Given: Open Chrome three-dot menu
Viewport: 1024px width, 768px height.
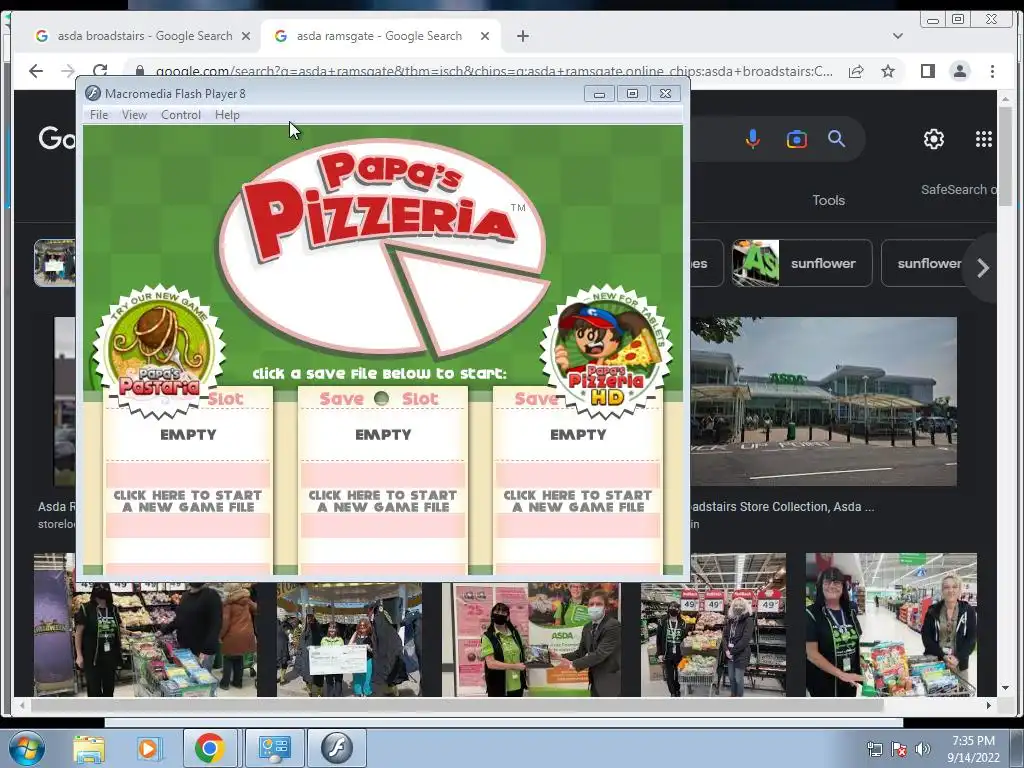Looking at the screenshot, I should point(992,71).
